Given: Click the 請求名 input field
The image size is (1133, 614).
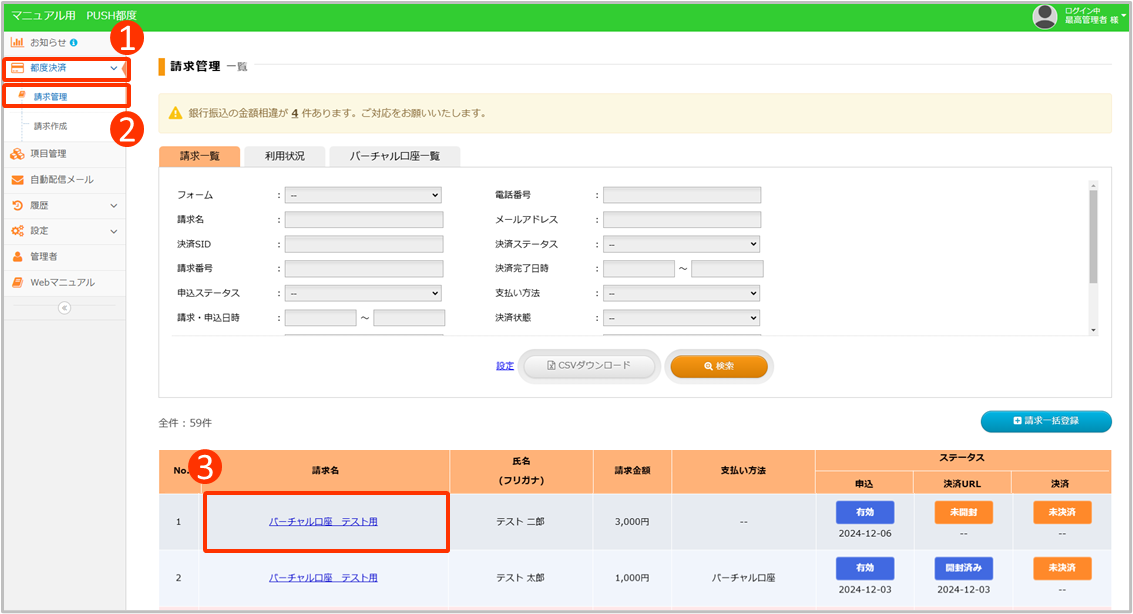Looking at the screenshot, I should (363, 220).
